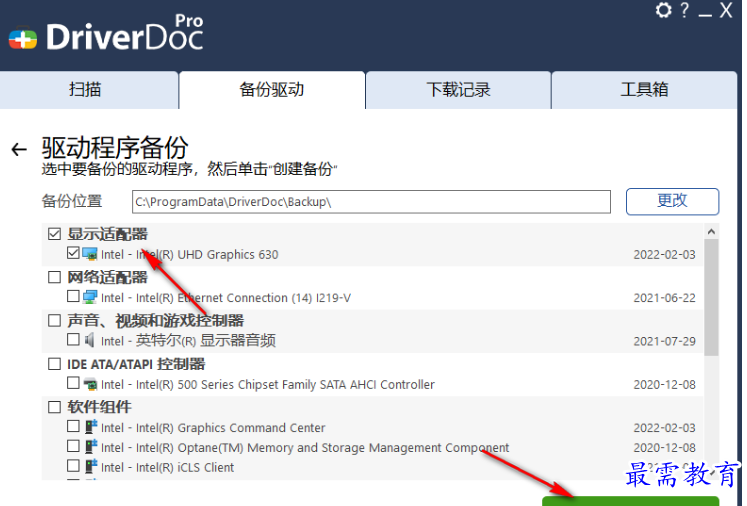The height and width of the screenshot is (506, 747).
Task: Check the 软件组件 category checkbox
Action: (54, 407)
